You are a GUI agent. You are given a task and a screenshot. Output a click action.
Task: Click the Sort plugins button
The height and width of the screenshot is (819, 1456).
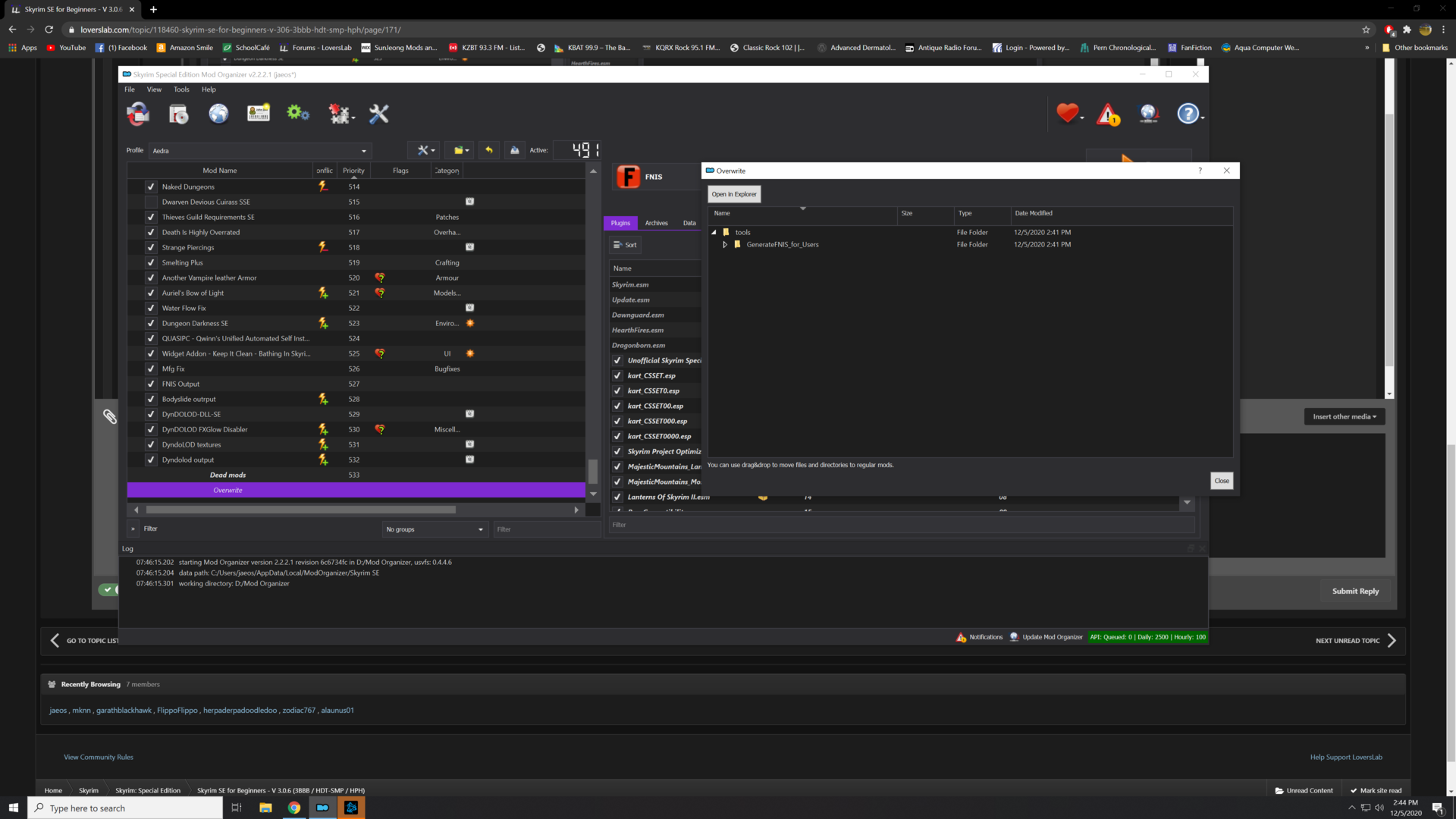626,245
